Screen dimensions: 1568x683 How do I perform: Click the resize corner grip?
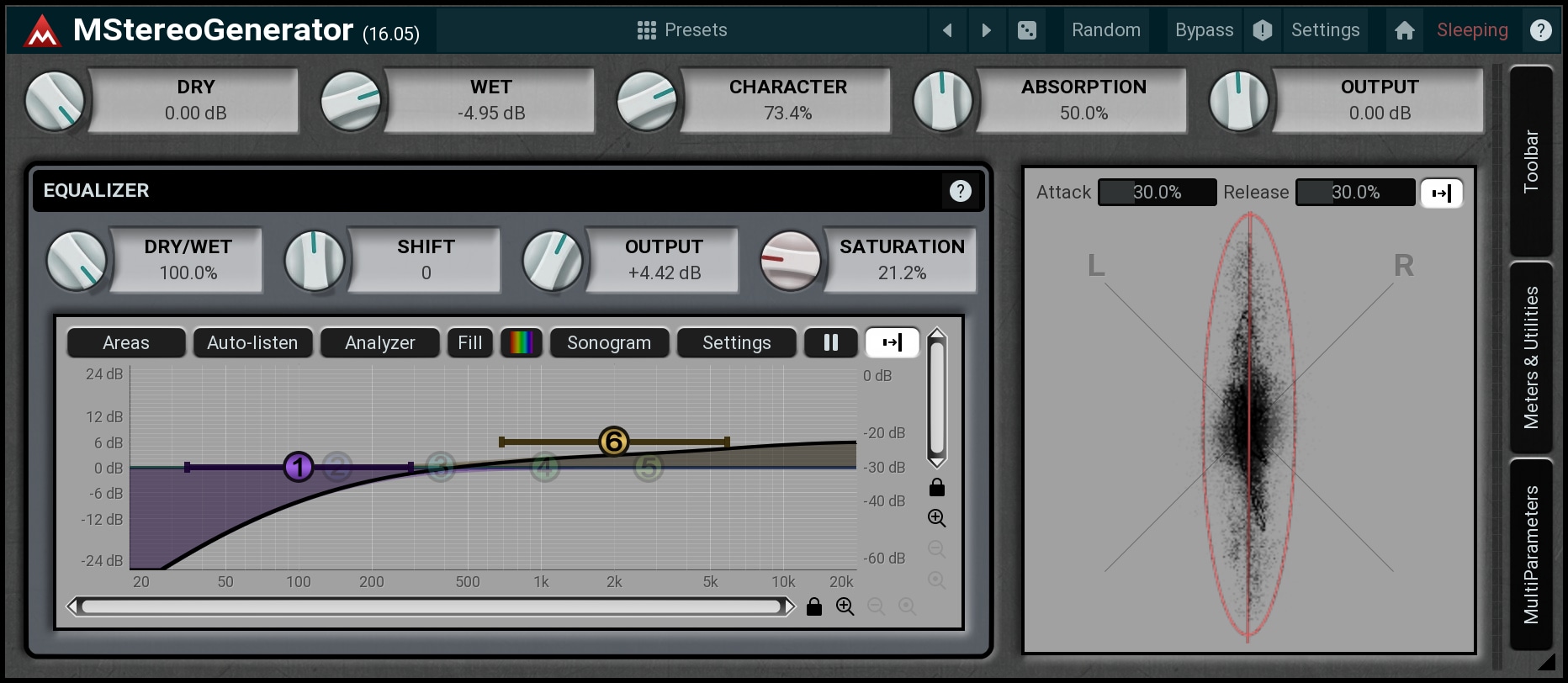pyautogui.click(x=1546, y=662)
